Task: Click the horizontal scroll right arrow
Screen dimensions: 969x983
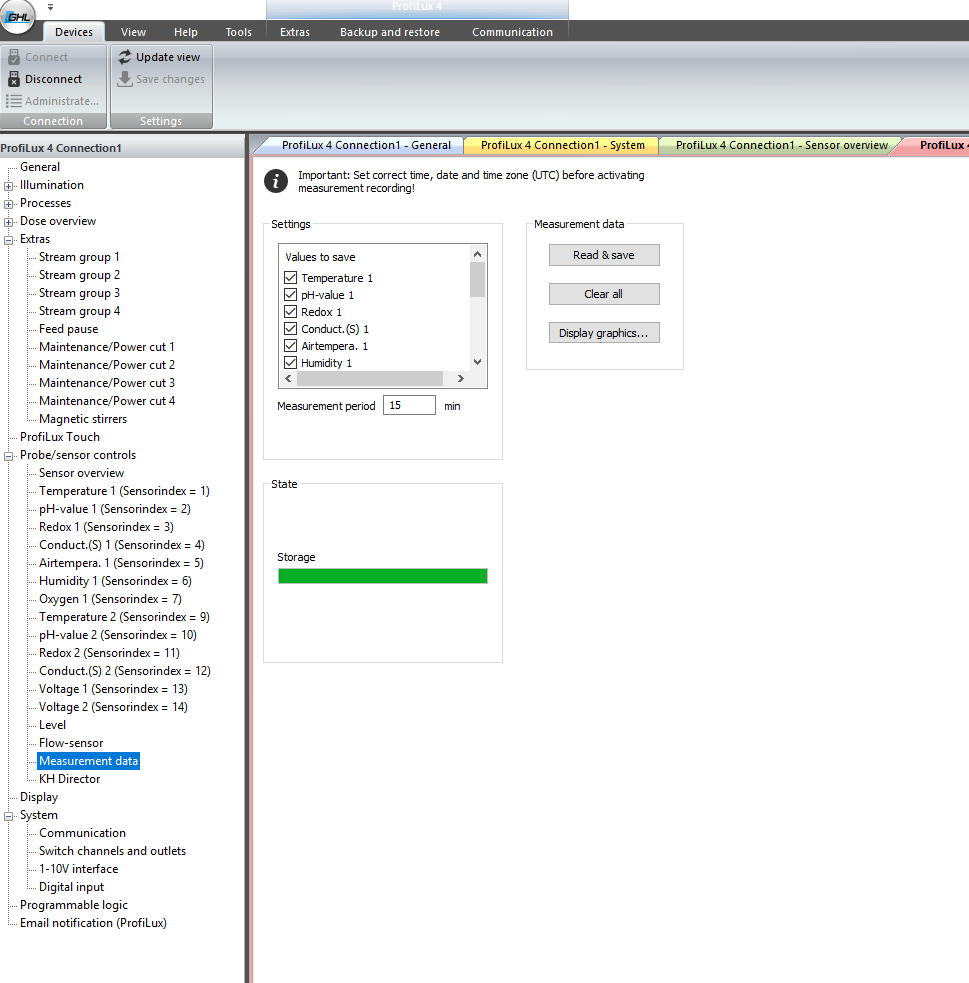Action: coord(461,379)
